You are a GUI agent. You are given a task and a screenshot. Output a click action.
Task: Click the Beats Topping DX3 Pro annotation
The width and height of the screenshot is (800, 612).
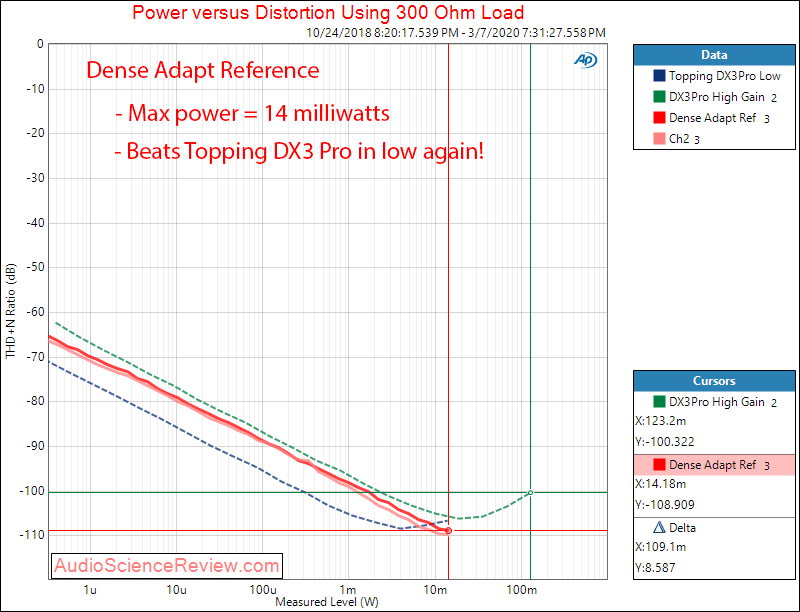pos(299,151)
